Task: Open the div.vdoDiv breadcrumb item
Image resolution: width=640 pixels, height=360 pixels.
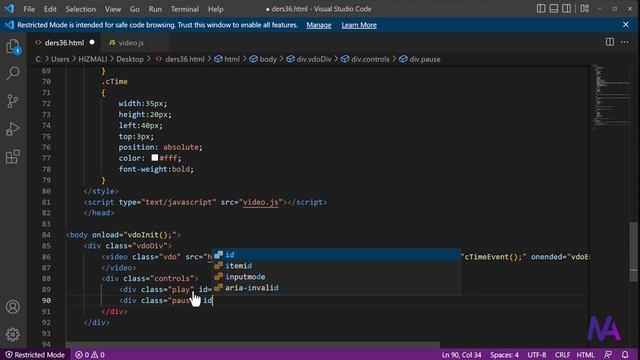Action: [x=309, y=59]
